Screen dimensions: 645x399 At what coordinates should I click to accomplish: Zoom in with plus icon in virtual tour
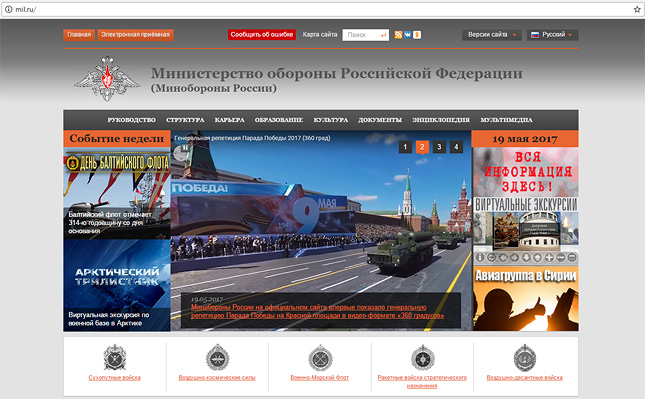pos(549,257)
